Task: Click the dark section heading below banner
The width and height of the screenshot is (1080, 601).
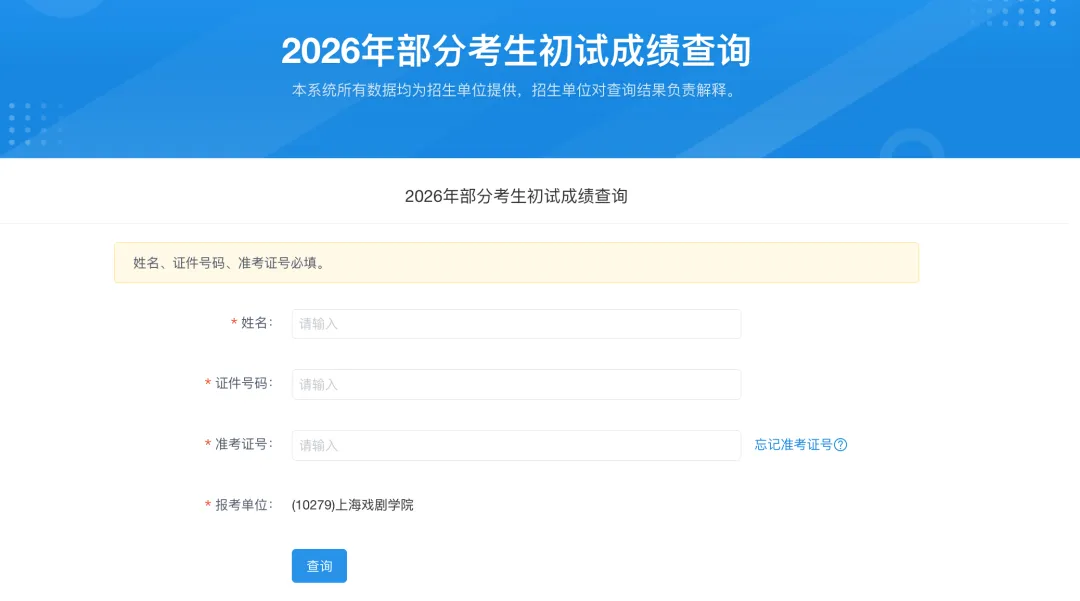Action: (516, 196)
